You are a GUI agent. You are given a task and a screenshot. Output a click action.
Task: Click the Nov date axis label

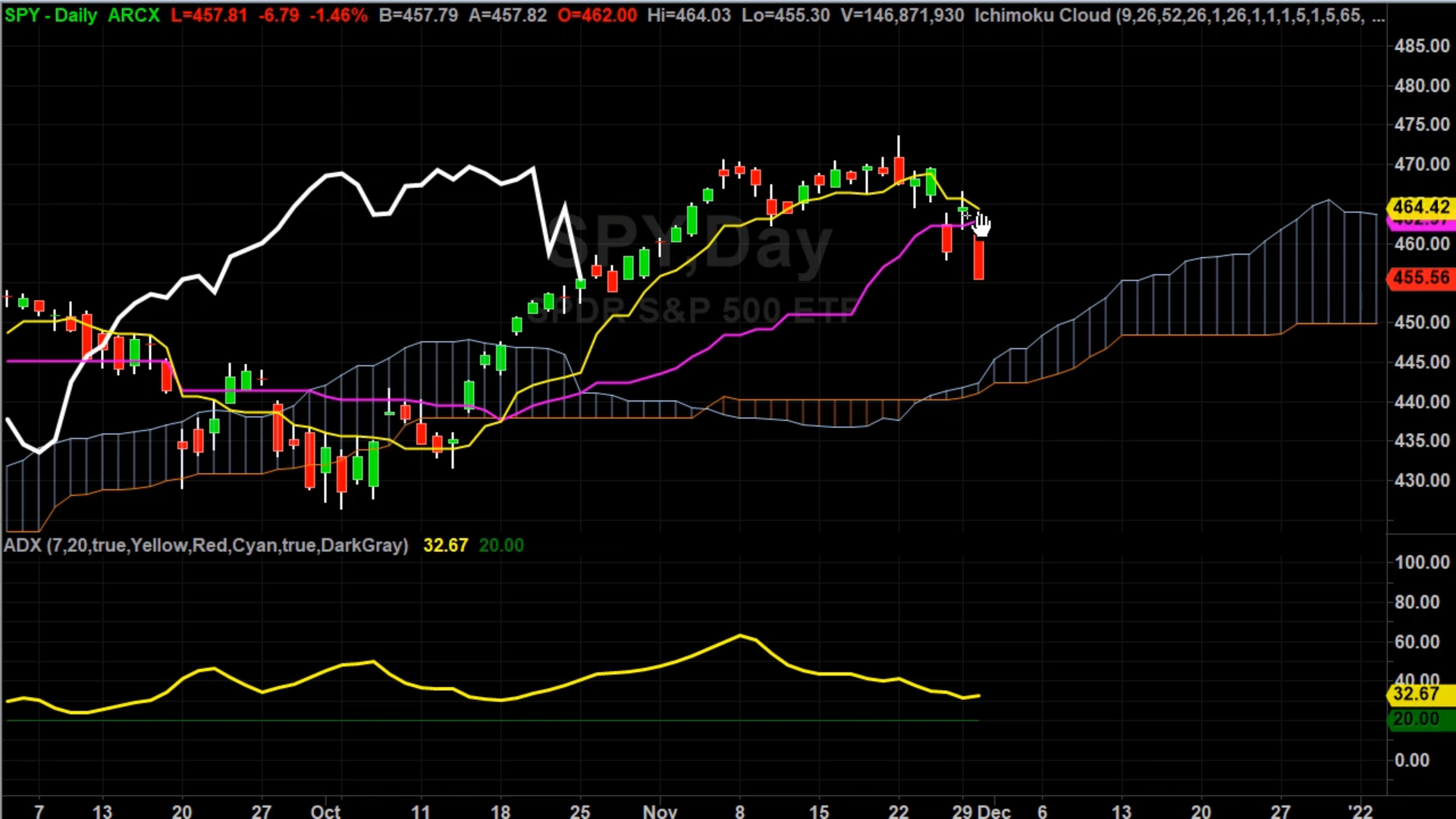coord(660,811)
